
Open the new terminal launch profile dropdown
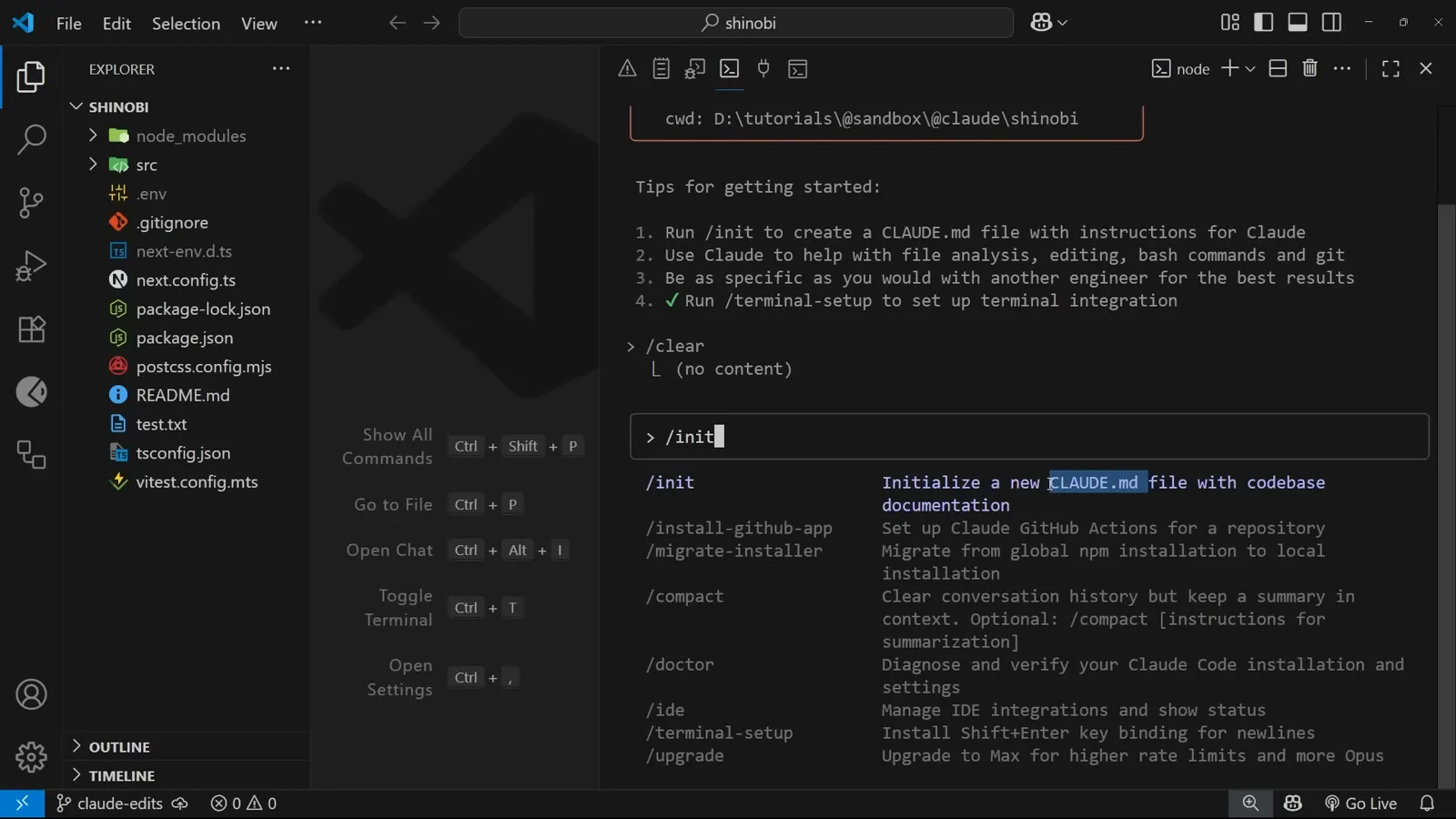click(1250, 69)
